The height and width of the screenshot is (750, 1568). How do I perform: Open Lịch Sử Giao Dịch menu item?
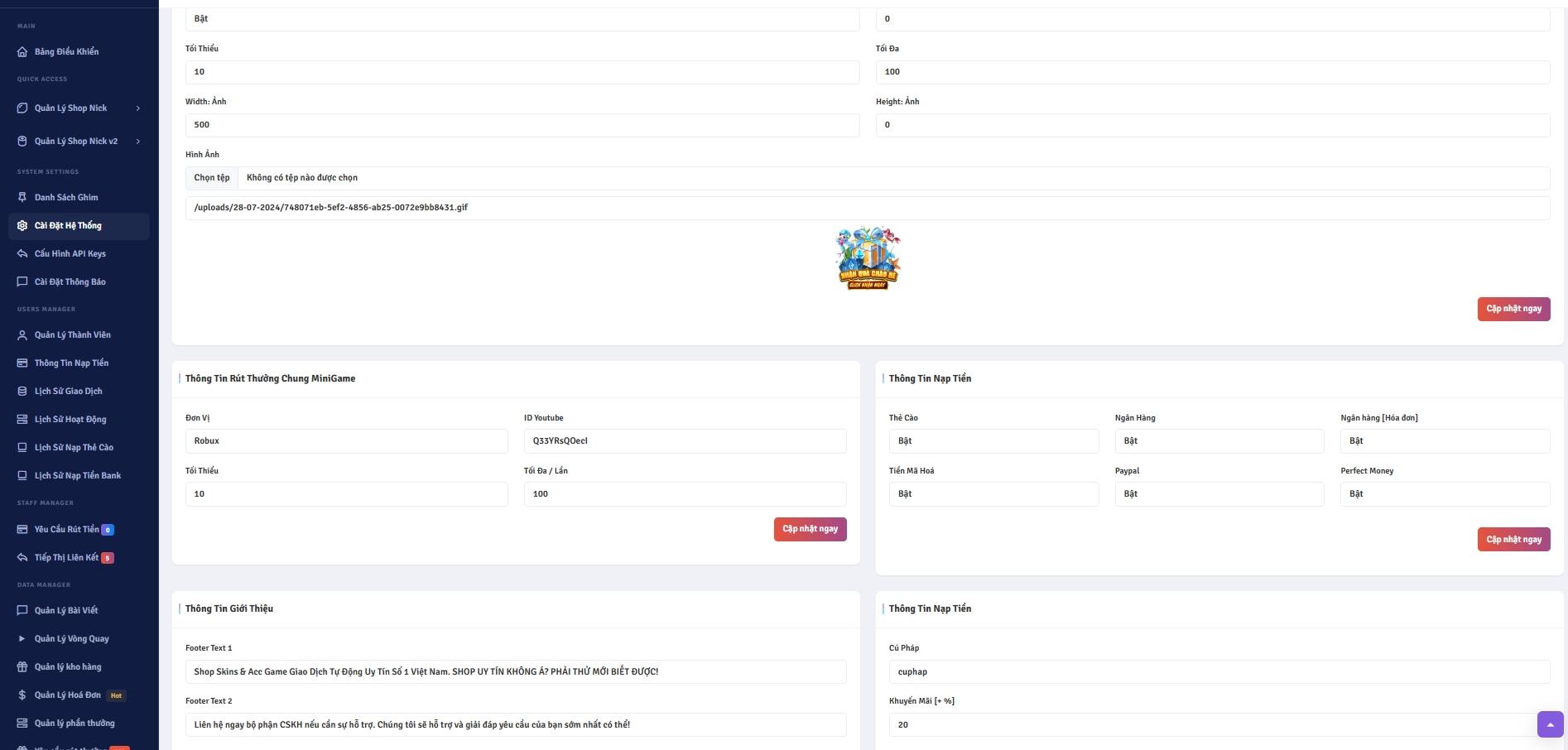[x=69, y=392]
